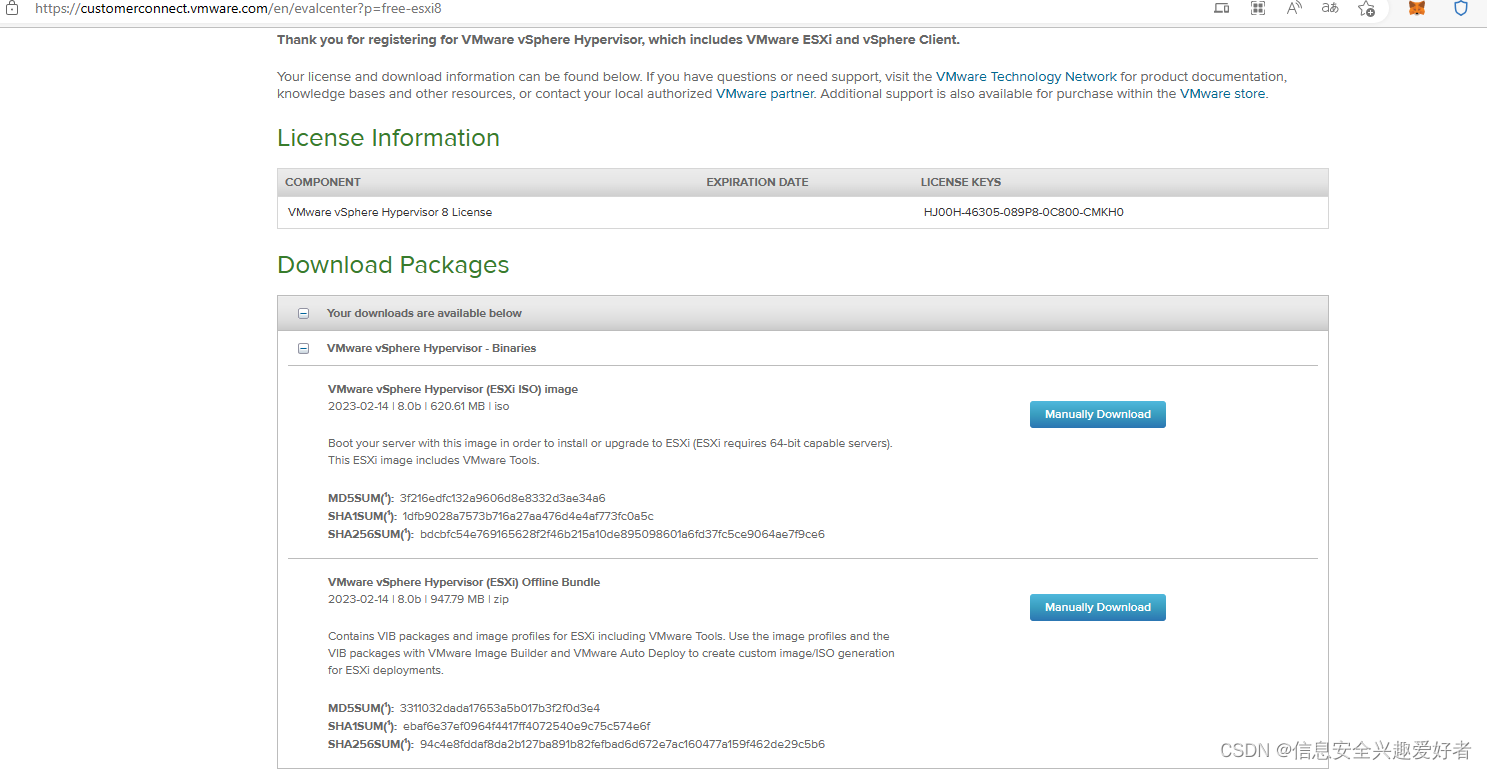Open the MetaMask fox extension
Viewport: 1487px width, 770px height.
[1416, 8]
